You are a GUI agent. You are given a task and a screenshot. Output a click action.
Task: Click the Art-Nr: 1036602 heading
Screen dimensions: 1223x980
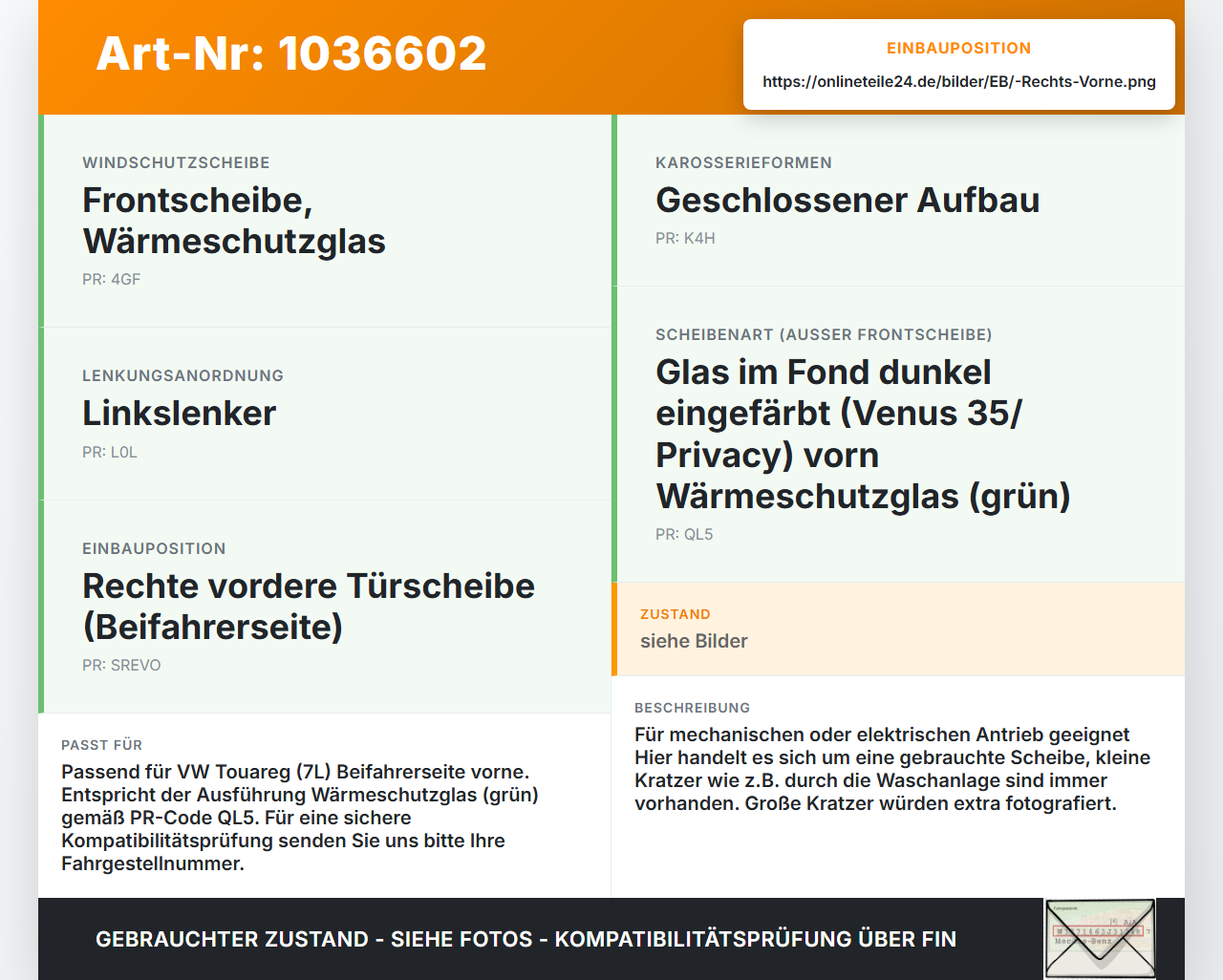(291, 53)
